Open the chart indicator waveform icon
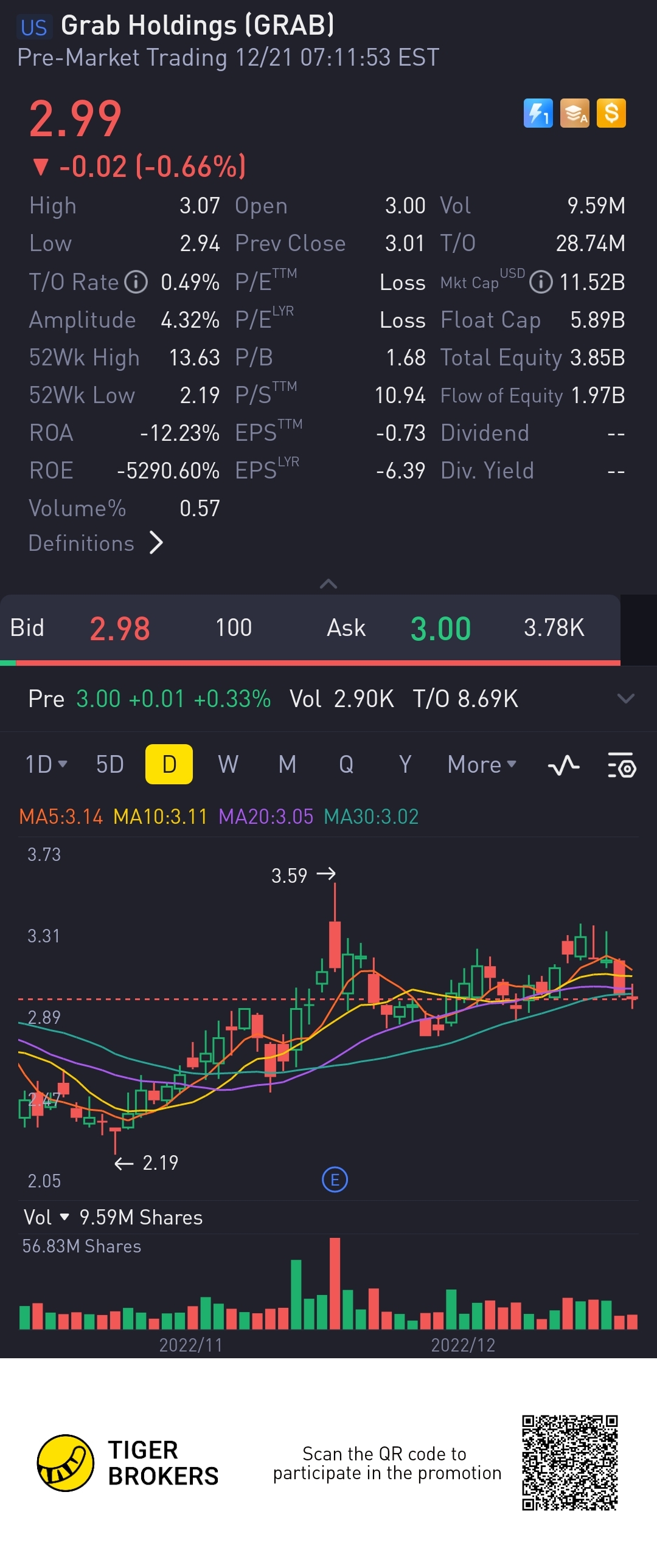 (x=563, y=765)
